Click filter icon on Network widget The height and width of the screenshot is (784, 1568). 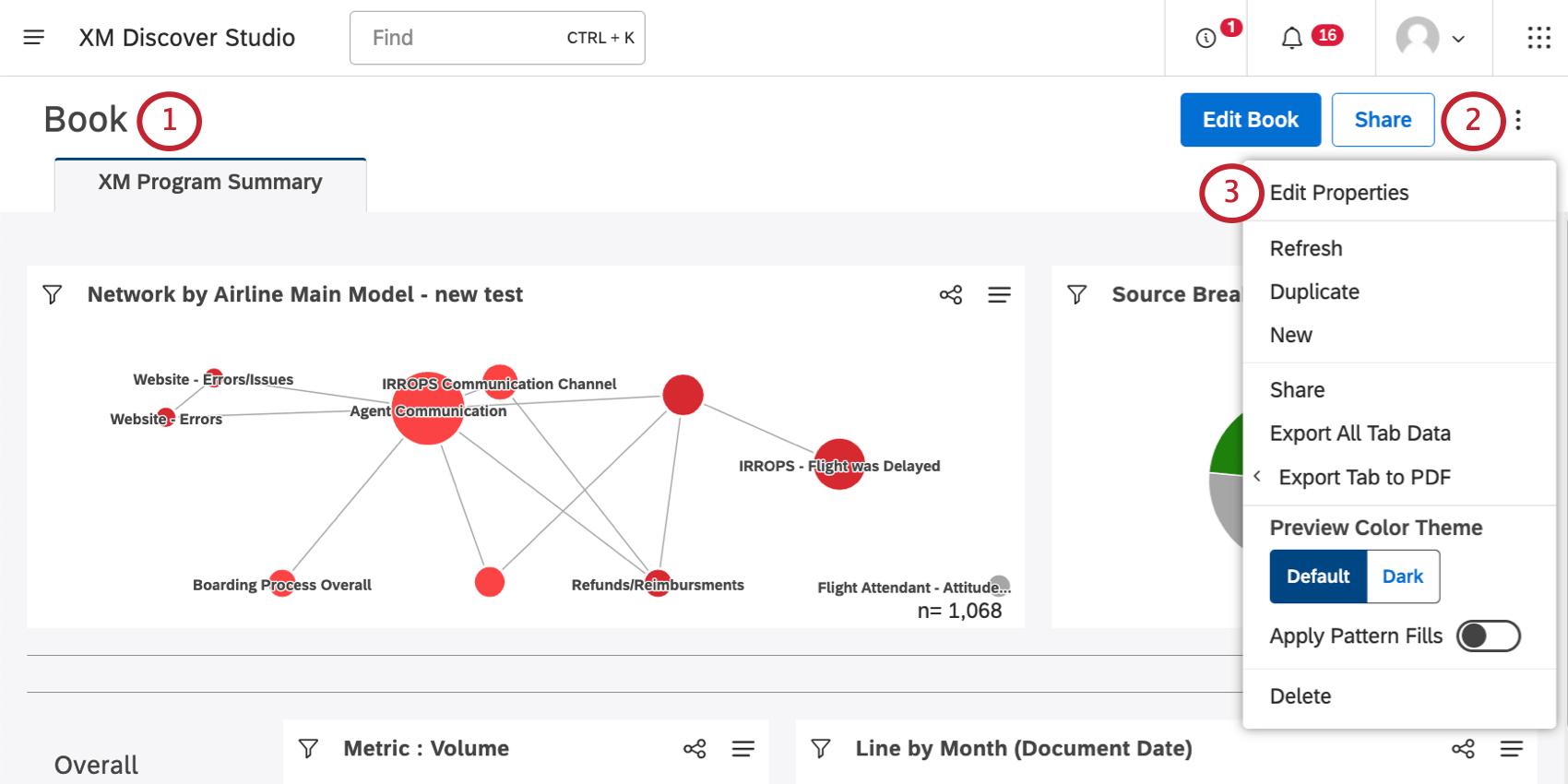pyautogui.click(x=53, y=294)
